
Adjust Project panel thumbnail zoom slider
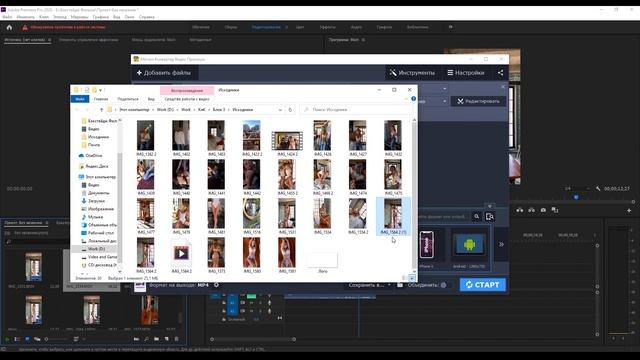(56, 339)
